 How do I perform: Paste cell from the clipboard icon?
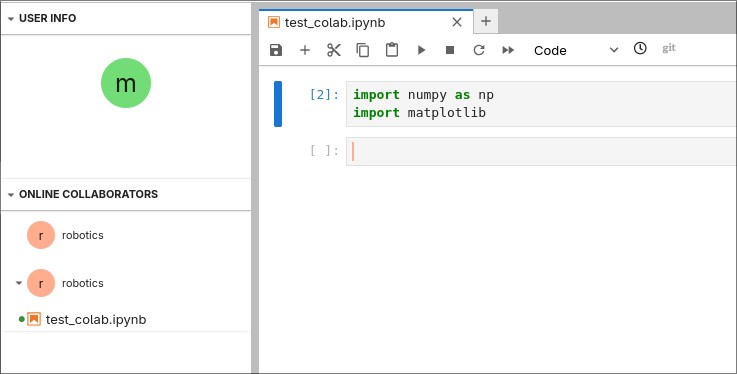pyautogui.click(x=392, y=50)
